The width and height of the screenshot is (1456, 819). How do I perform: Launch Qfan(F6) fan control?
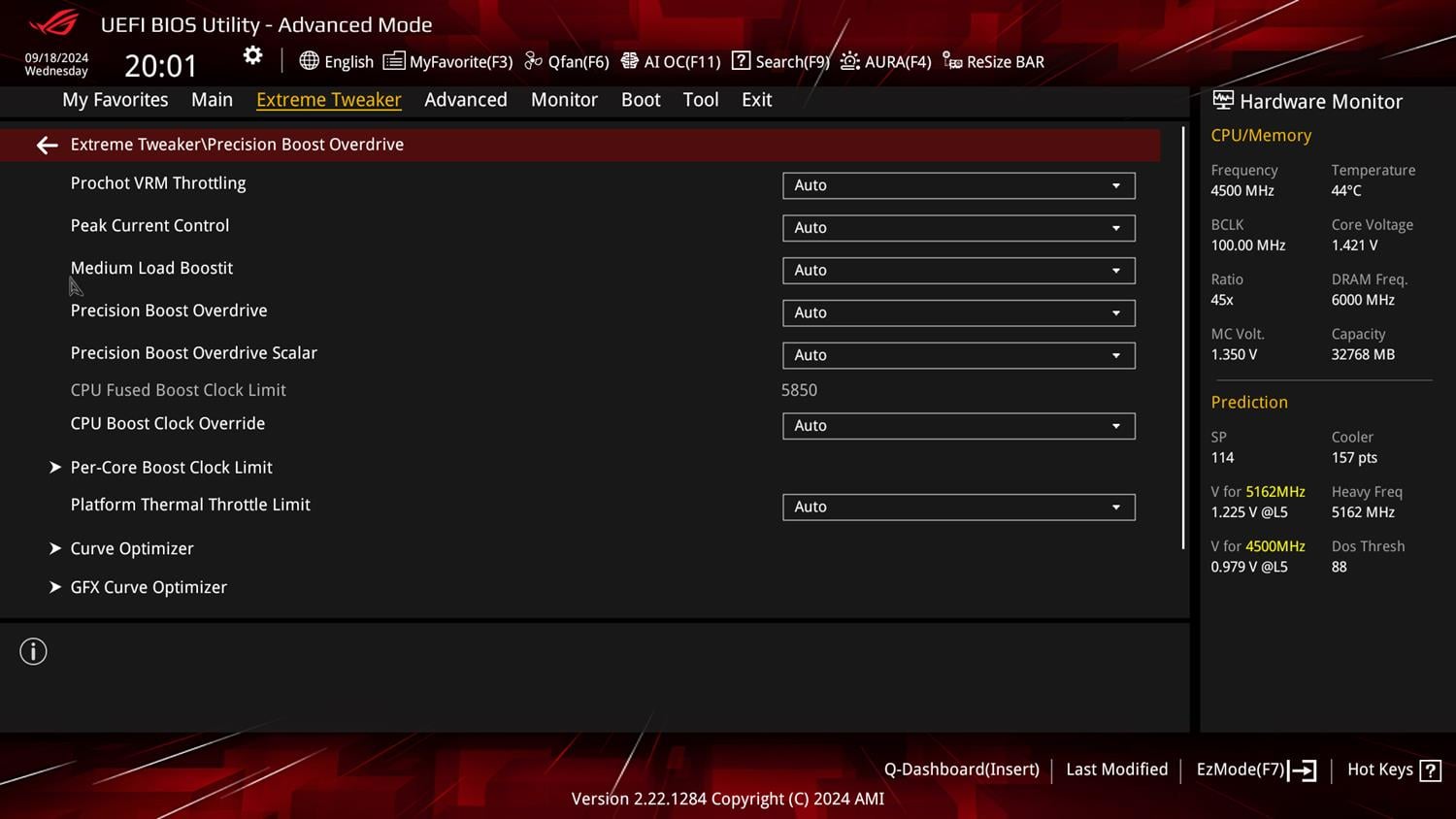click(567, 61)
